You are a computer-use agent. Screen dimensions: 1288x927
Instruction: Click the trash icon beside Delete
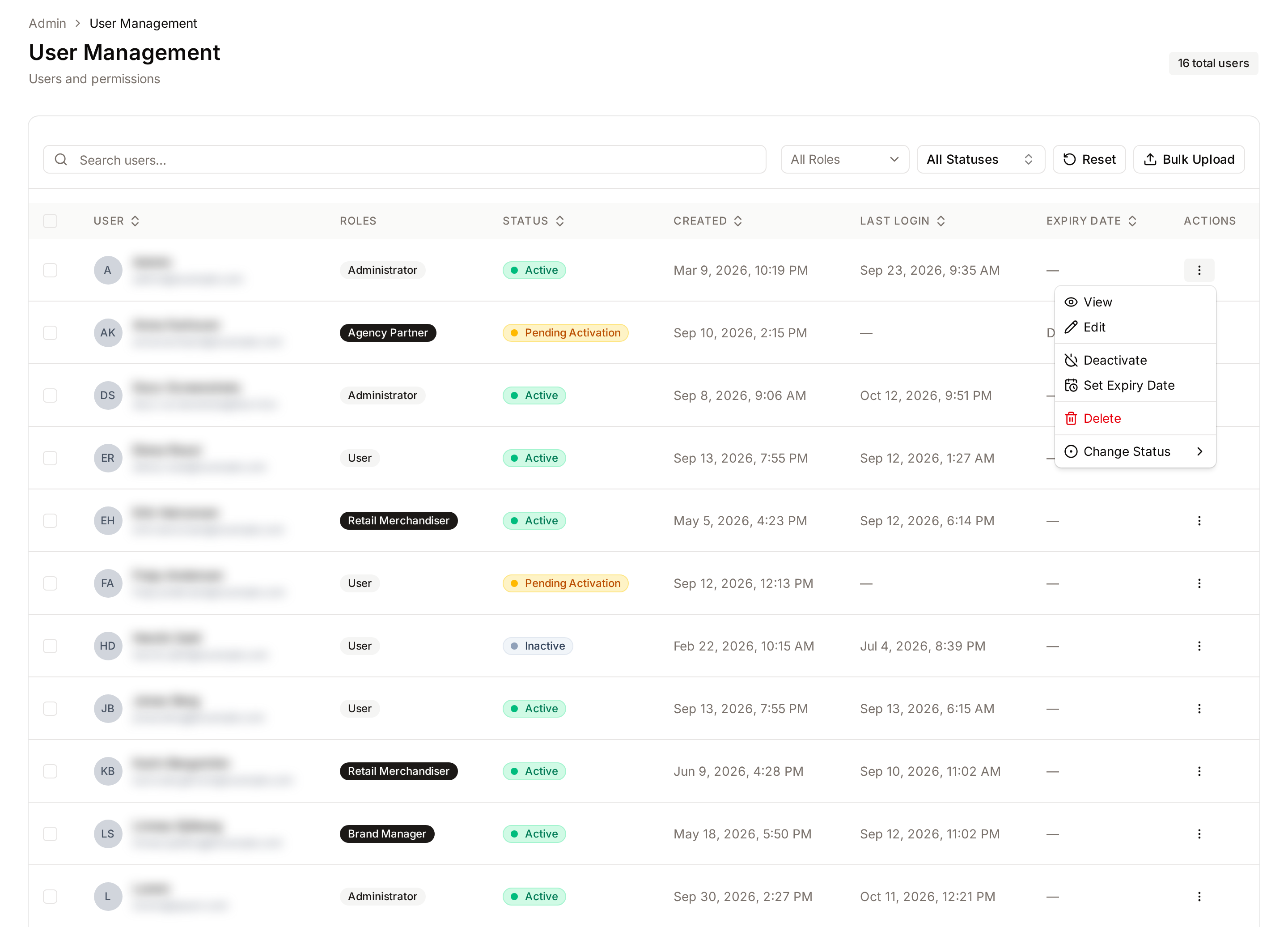[x=1071, y=419]
